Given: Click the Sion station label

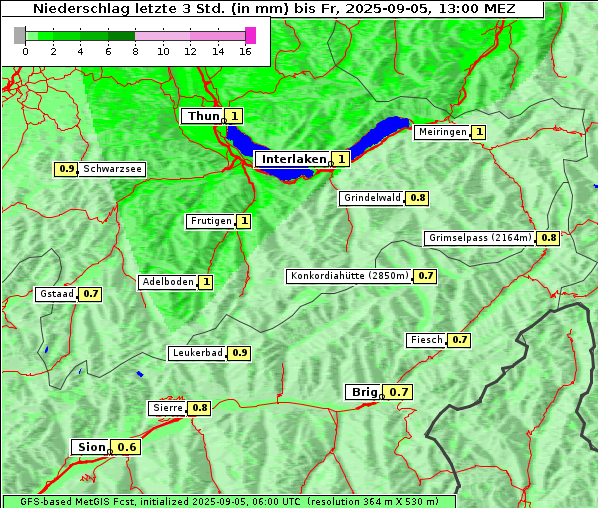Looking at the screenshot, I should (x=90, y=447).
